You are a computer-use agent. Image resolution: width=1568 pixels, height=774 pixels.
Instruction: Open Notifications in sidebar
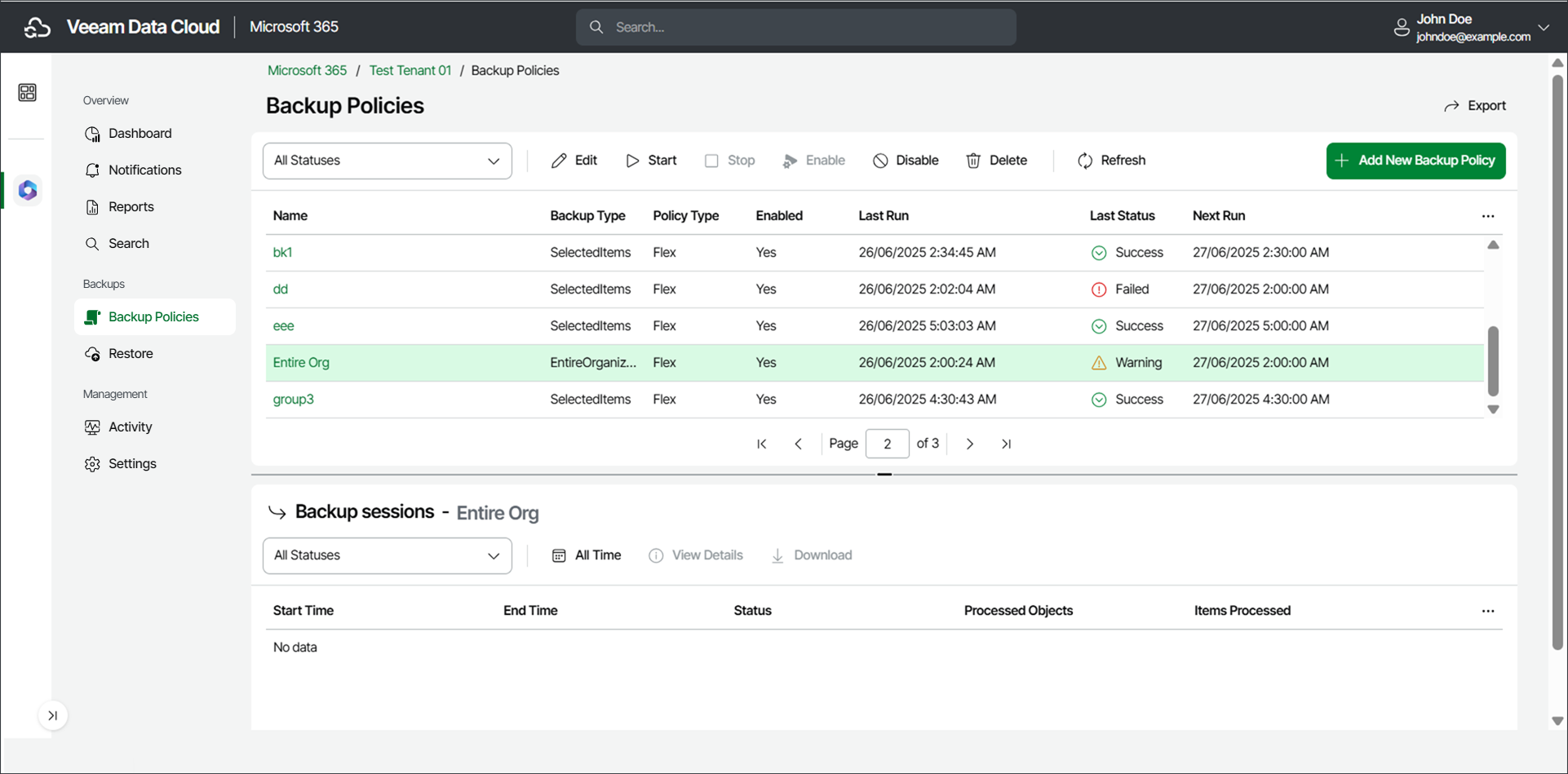[x=144, y=170]
